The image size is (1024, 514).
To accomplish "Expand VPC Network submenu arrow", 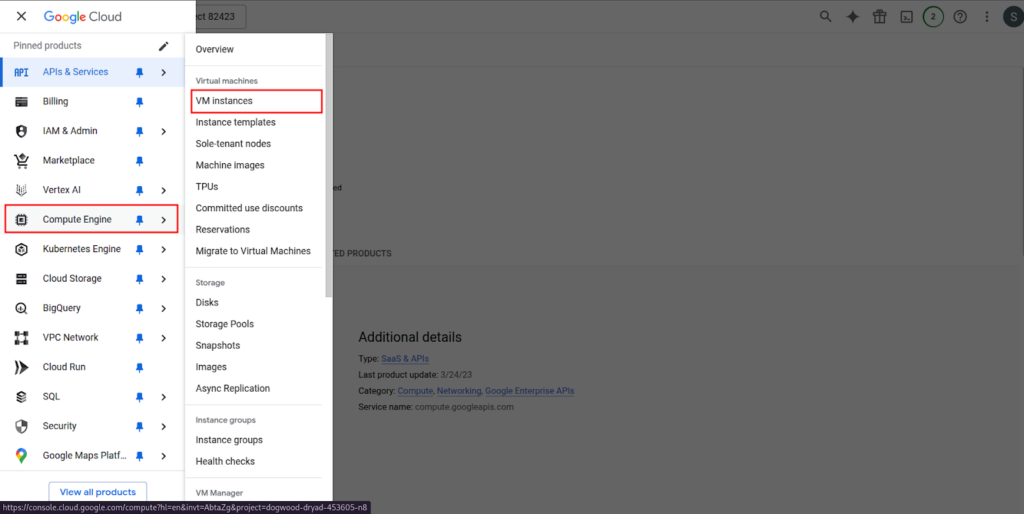I will click(163, 338).
